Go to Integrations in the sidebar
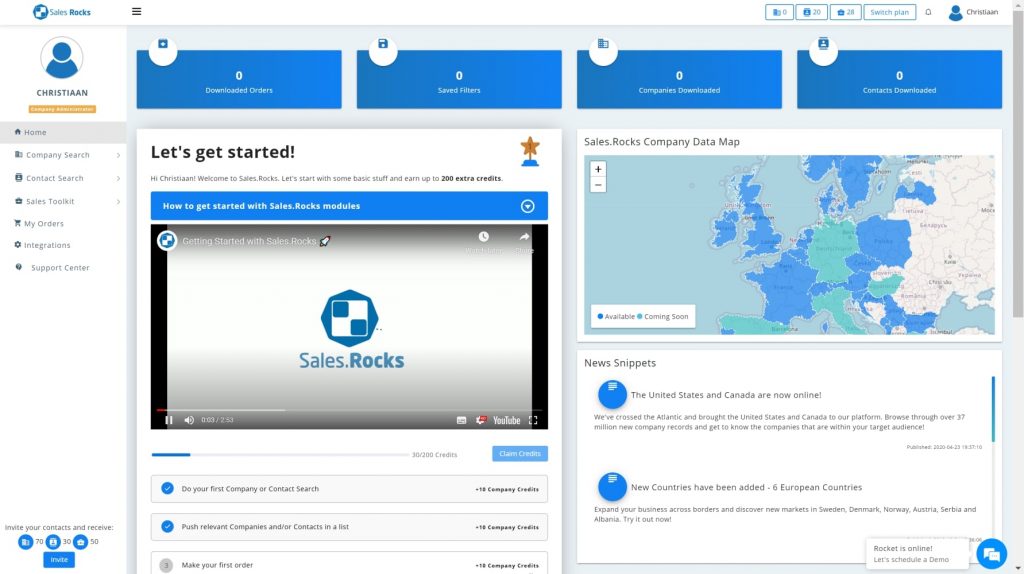 click(46, 245)
